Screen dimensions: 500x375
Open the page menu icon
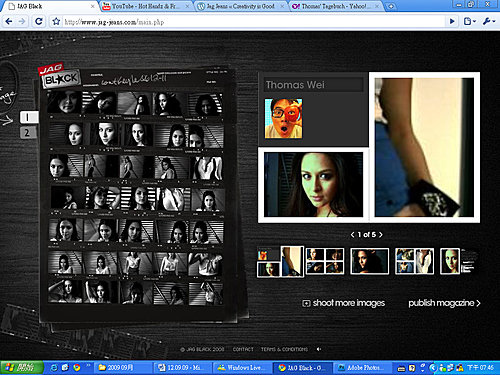point(469,21)
